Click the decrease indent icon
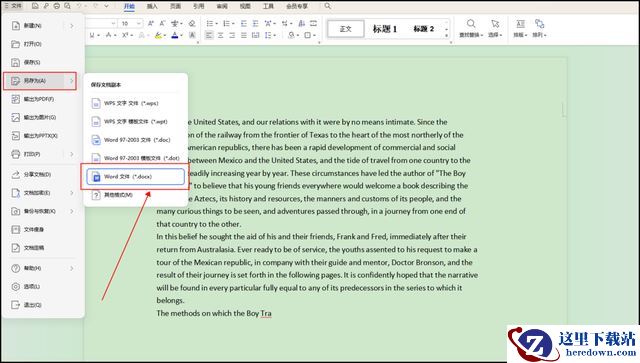This screenshot has width=640, height=363. [x=244, y=24]
